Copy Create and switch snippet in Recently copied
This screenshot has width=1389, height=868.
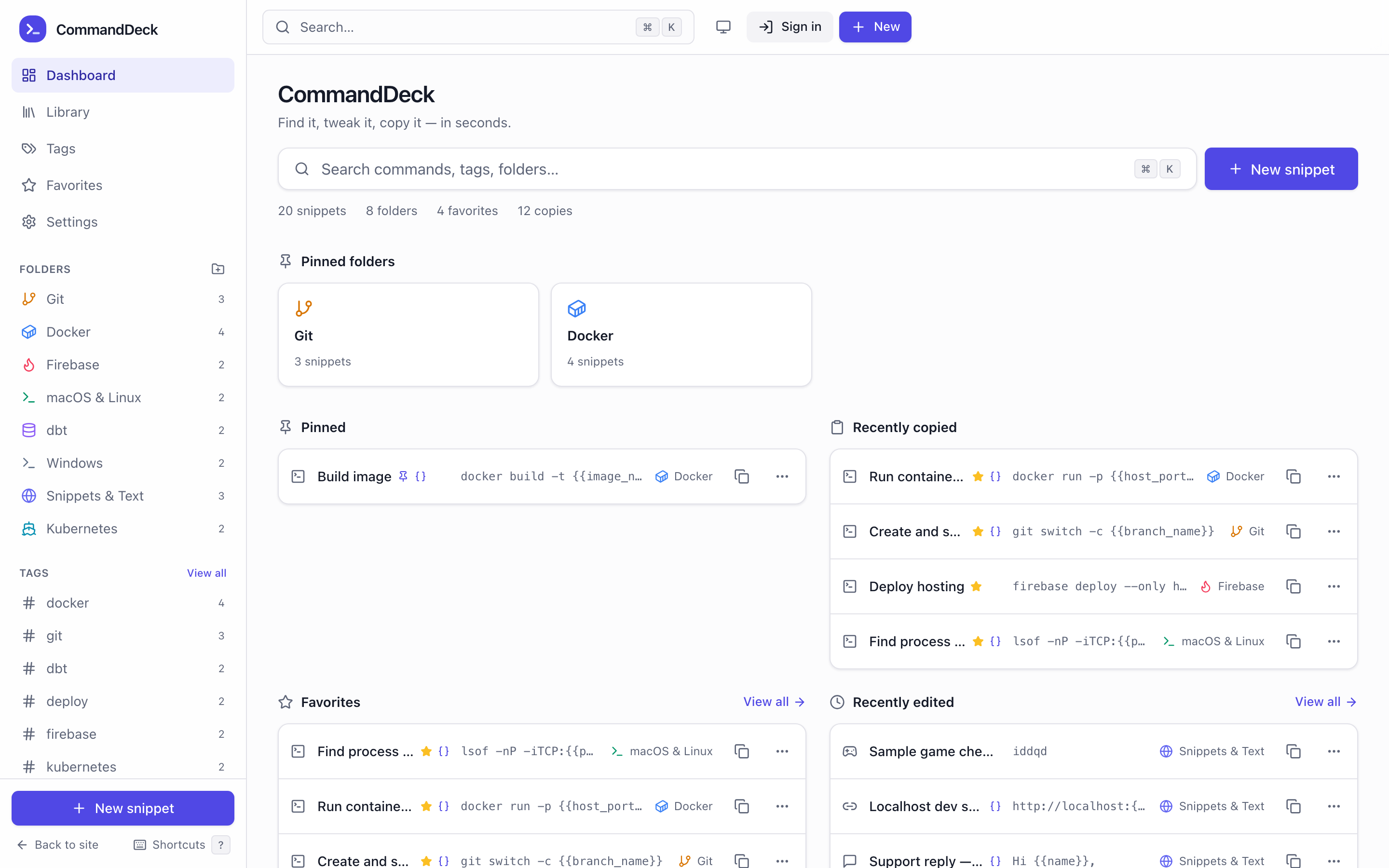[1293, 531]
